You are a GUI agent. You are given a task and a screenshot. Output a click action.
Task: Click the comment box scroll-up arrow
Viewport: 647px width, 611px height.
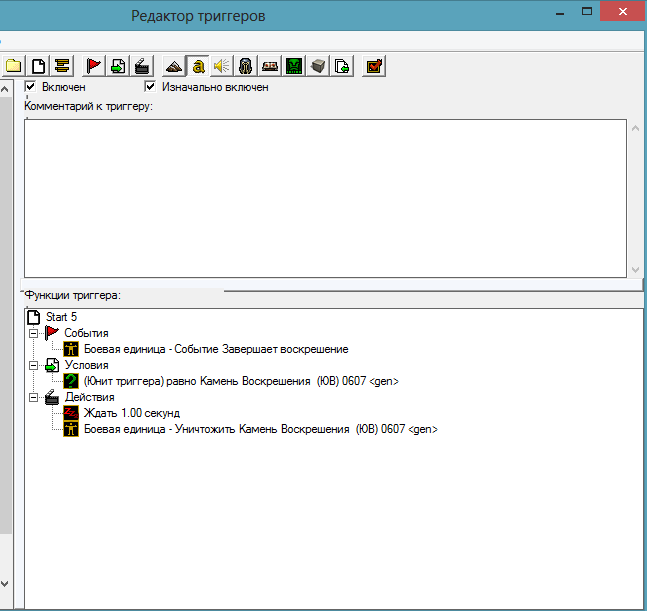(x=635, y=128)
